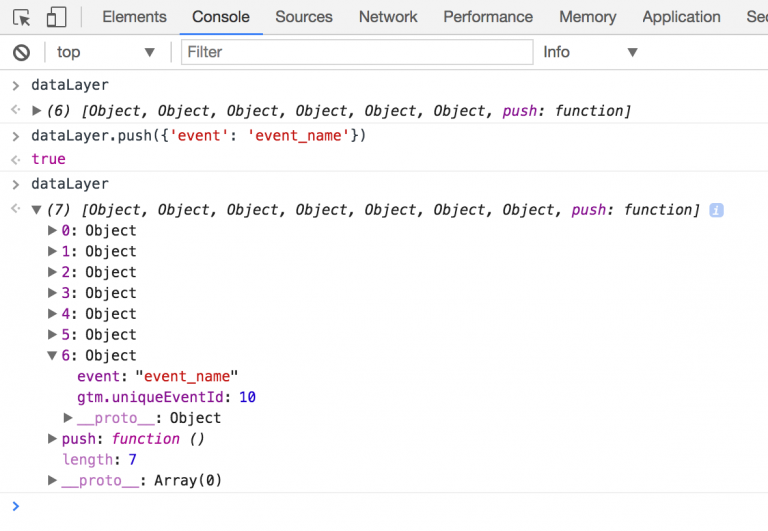
Task: Switch to the Network tab
Action: (x=388, y=17)
